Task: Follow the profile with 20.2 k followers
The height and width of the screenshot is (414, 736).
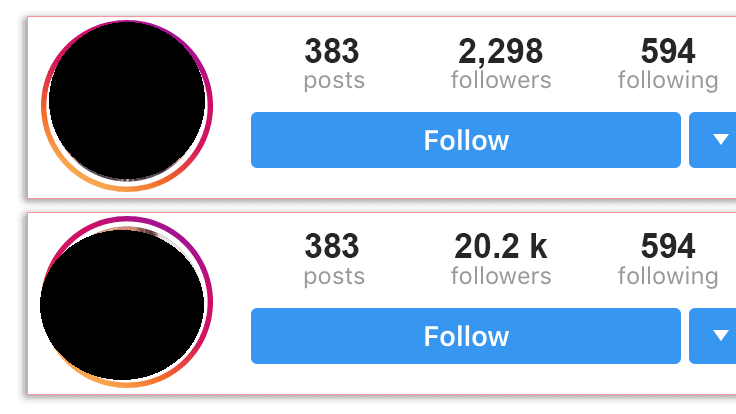Action: 466,336
